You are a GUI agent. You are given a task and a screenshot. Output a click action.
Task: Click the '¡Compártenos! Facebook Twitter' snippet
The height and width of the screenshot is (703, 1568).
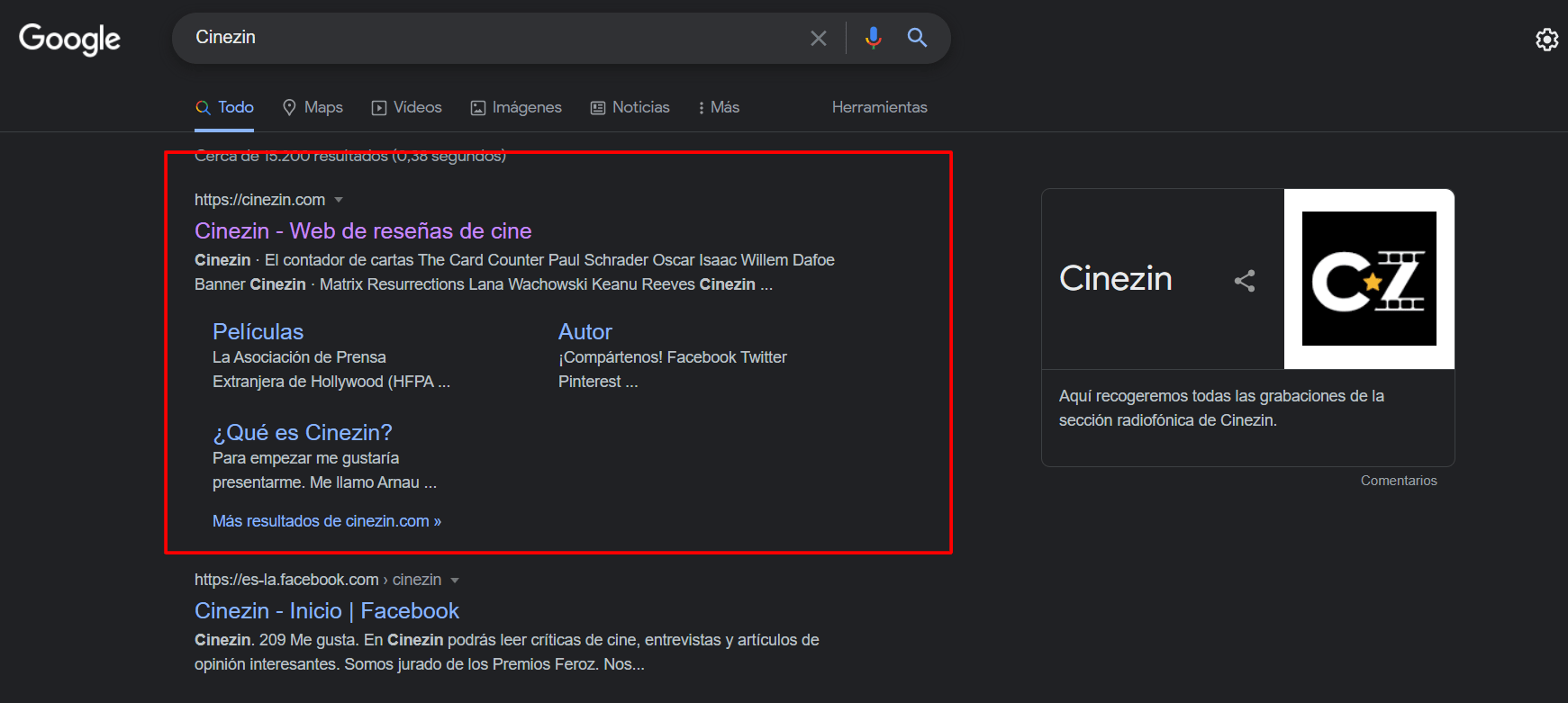point(673,369)
